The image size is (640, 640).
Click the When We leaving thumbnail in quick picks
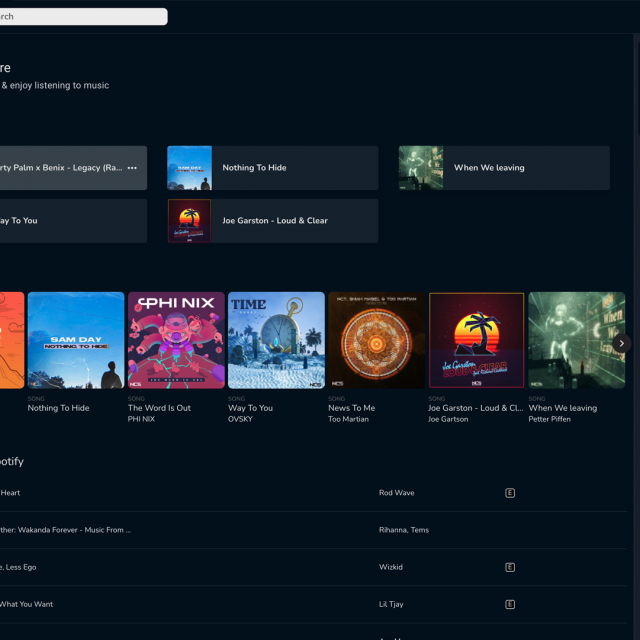click(421, 168)
